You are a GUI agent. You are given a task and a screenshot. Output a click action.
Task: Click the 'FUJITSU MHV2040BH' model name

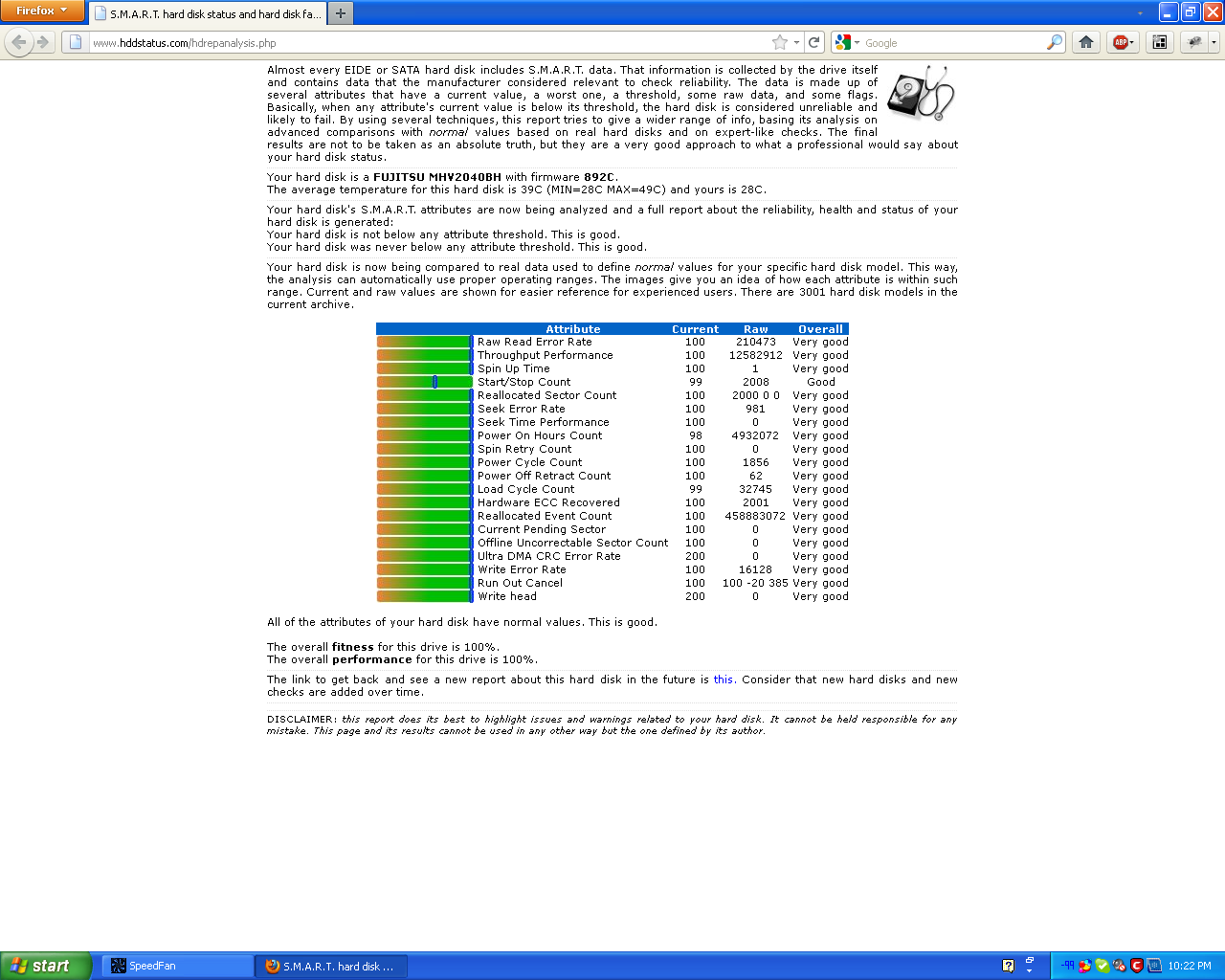click(x=437, y=177)
